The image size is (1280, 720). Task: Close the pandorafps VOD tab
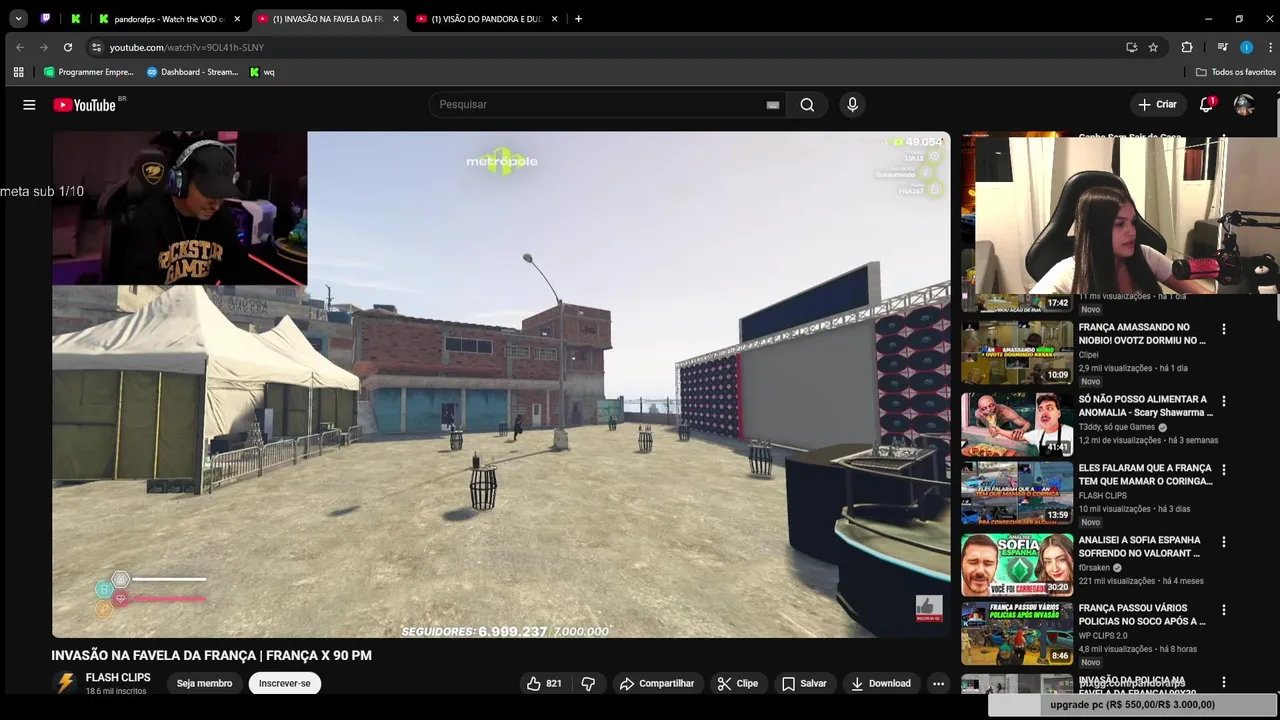pos(237,19)
